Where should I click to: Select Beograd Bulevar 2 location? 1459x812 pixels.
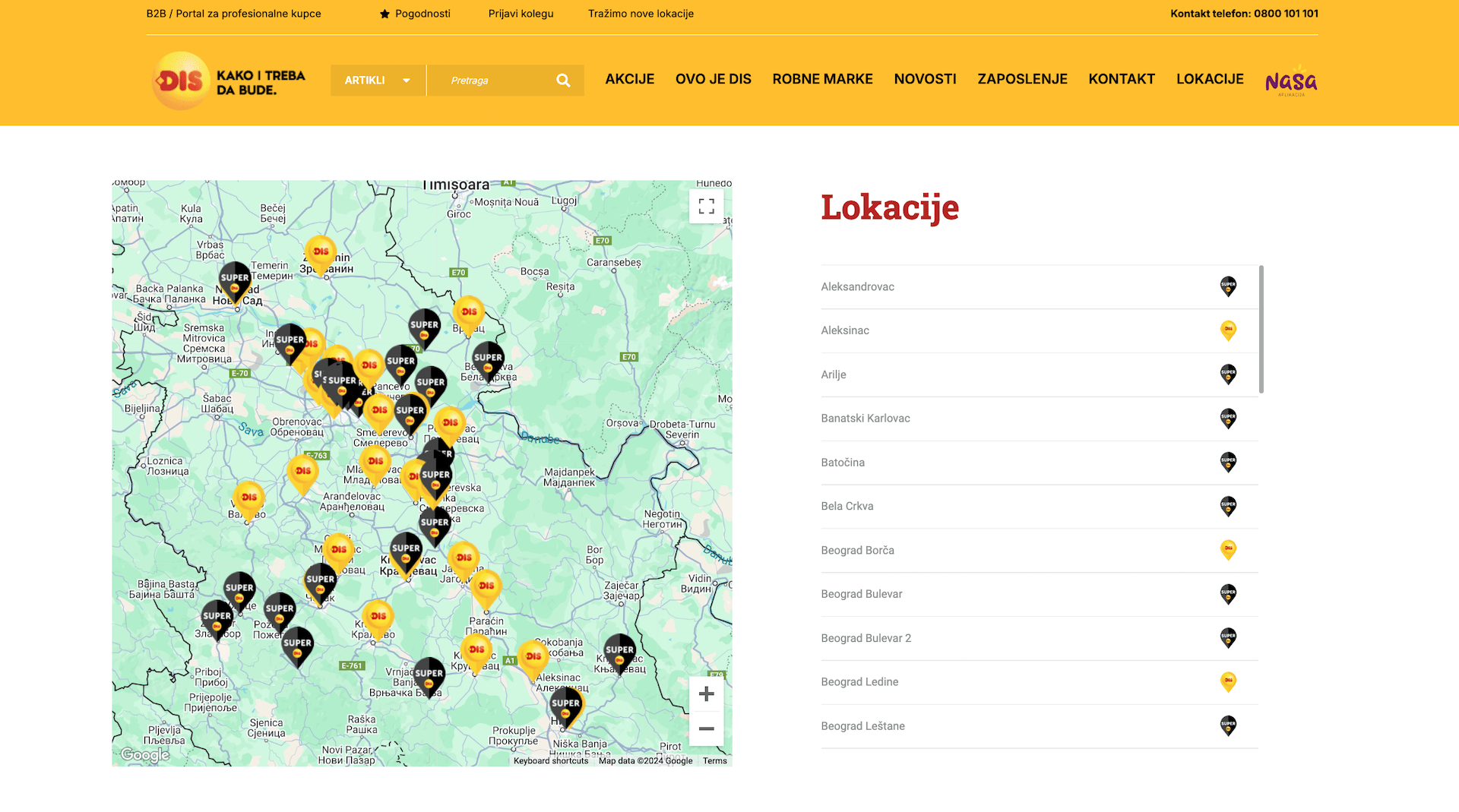coord(1040,638)
